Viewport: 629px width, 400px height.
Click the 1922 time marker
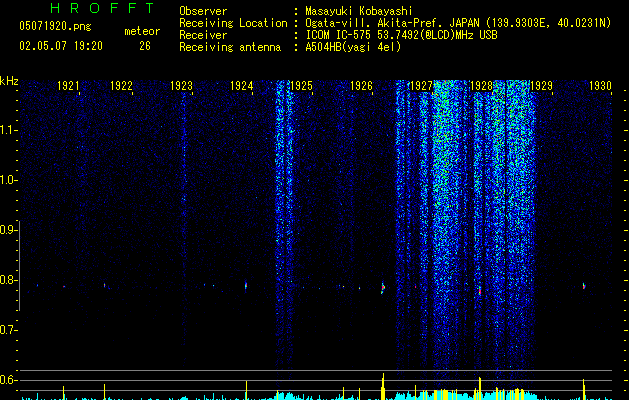(121, 86)
